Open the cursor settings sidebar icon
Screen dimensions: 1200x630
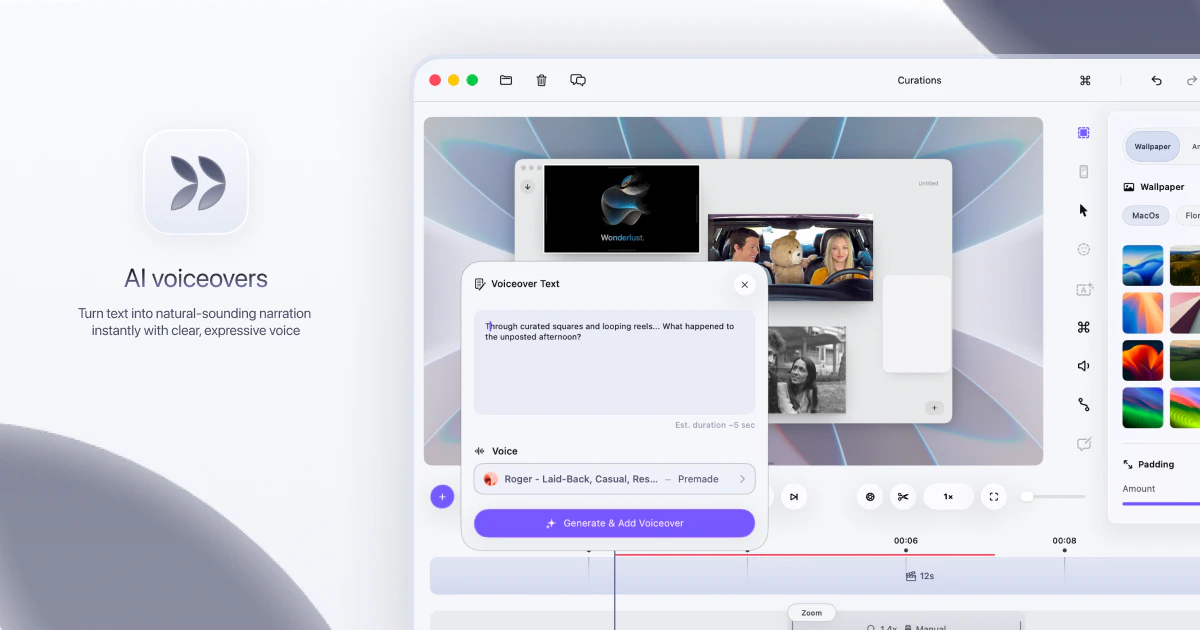1083,210
